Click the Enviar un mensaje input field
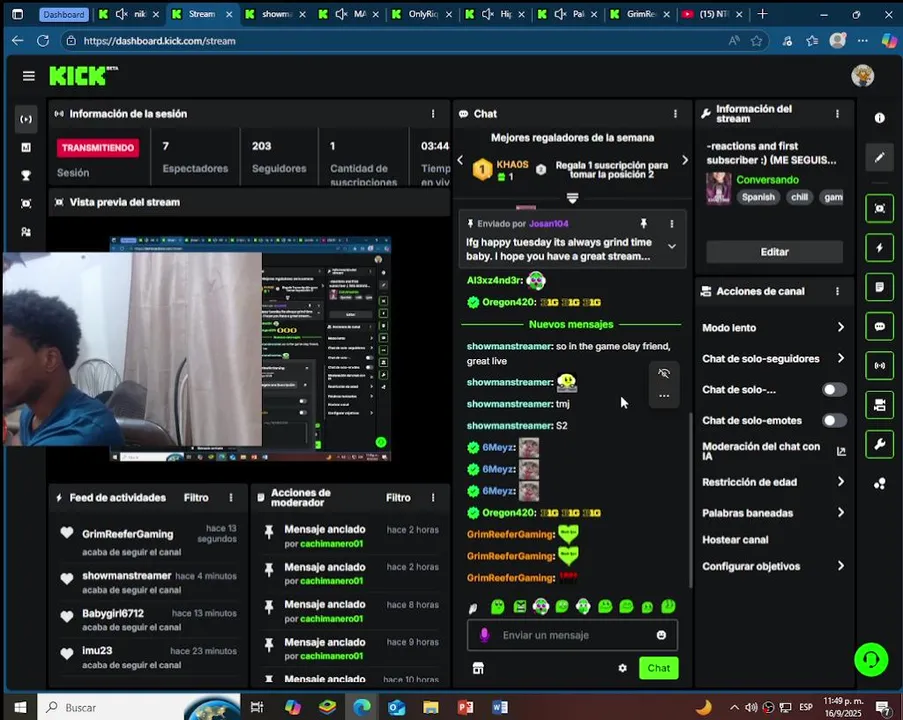 click(x=572, y=635)
